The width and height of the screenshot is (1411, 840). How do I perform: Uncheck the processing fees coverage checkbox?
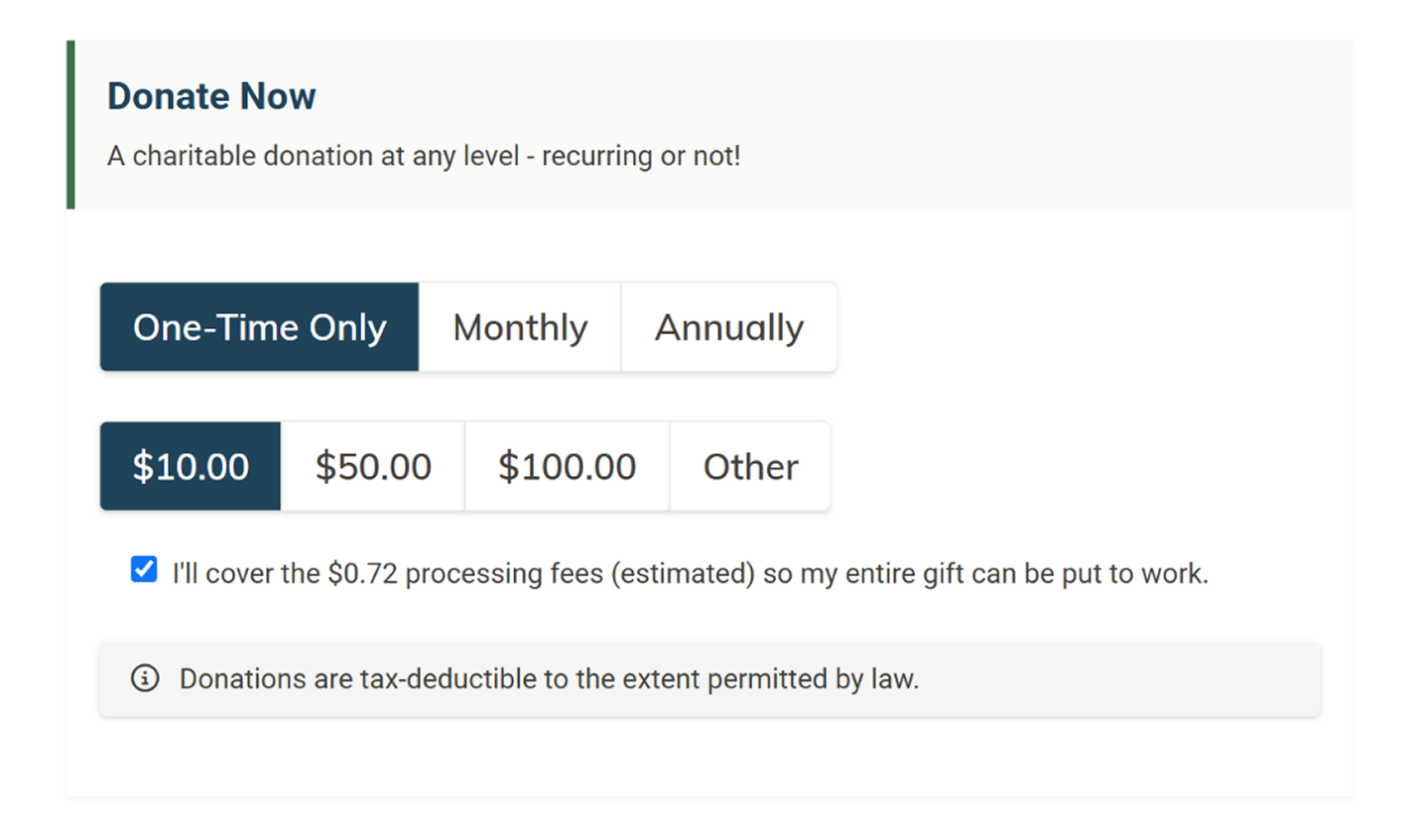pos(144,569)
